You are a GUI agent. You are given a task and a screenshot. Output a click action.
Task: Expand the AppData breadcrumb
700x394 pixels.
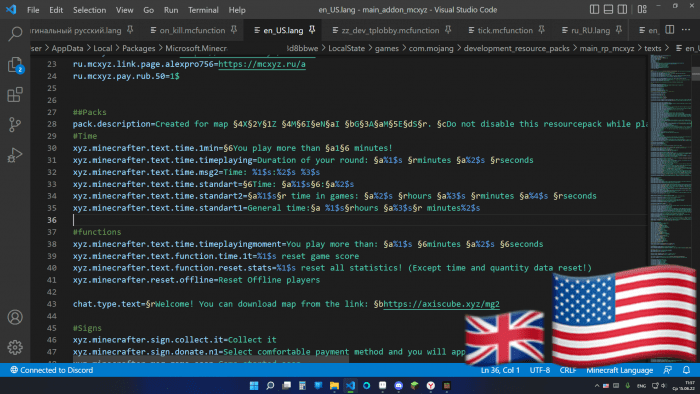[x=67, y=48]
